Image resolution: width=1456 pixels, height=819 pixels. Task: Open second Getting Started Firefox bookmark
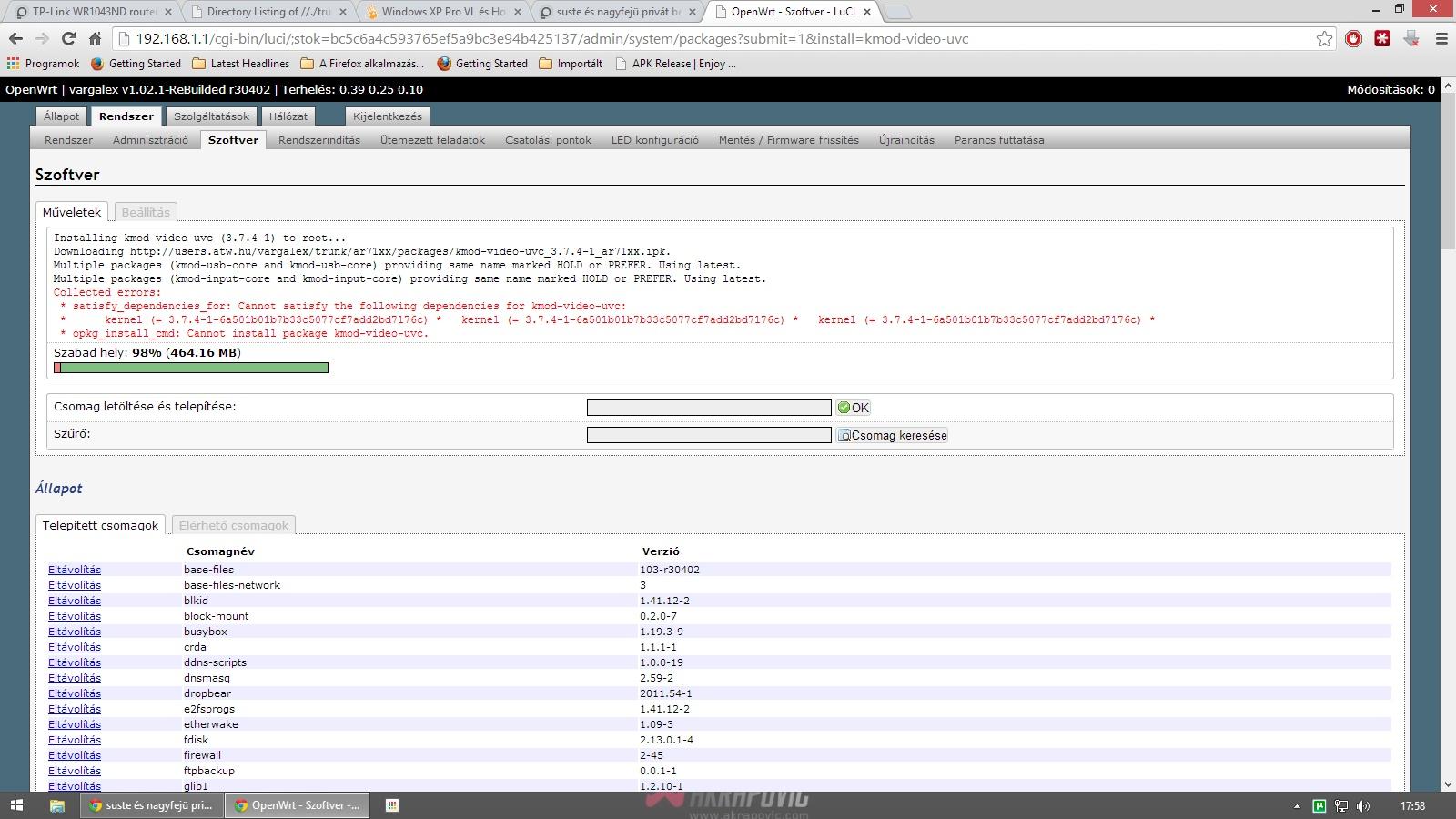coord(482,64)
